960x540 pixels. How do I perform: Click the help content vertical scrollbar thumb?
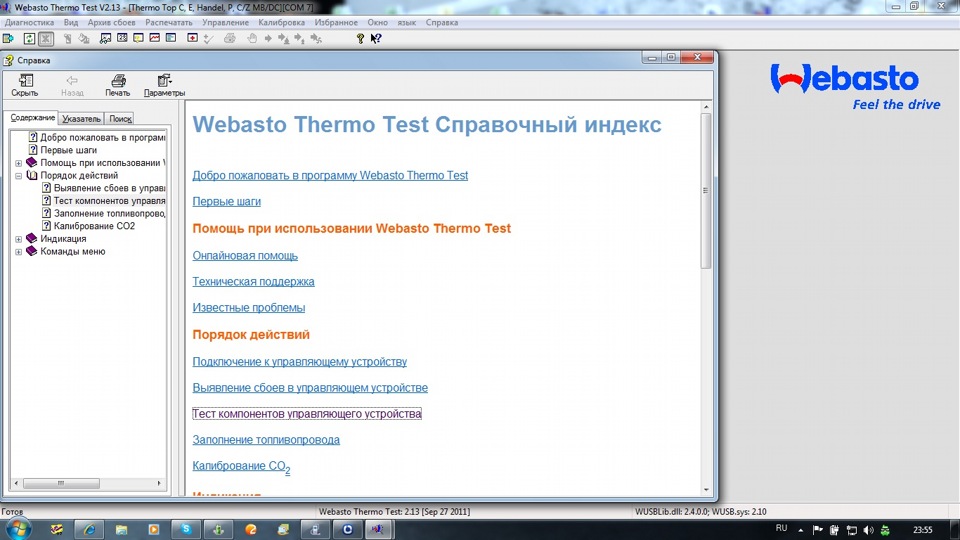706,190
